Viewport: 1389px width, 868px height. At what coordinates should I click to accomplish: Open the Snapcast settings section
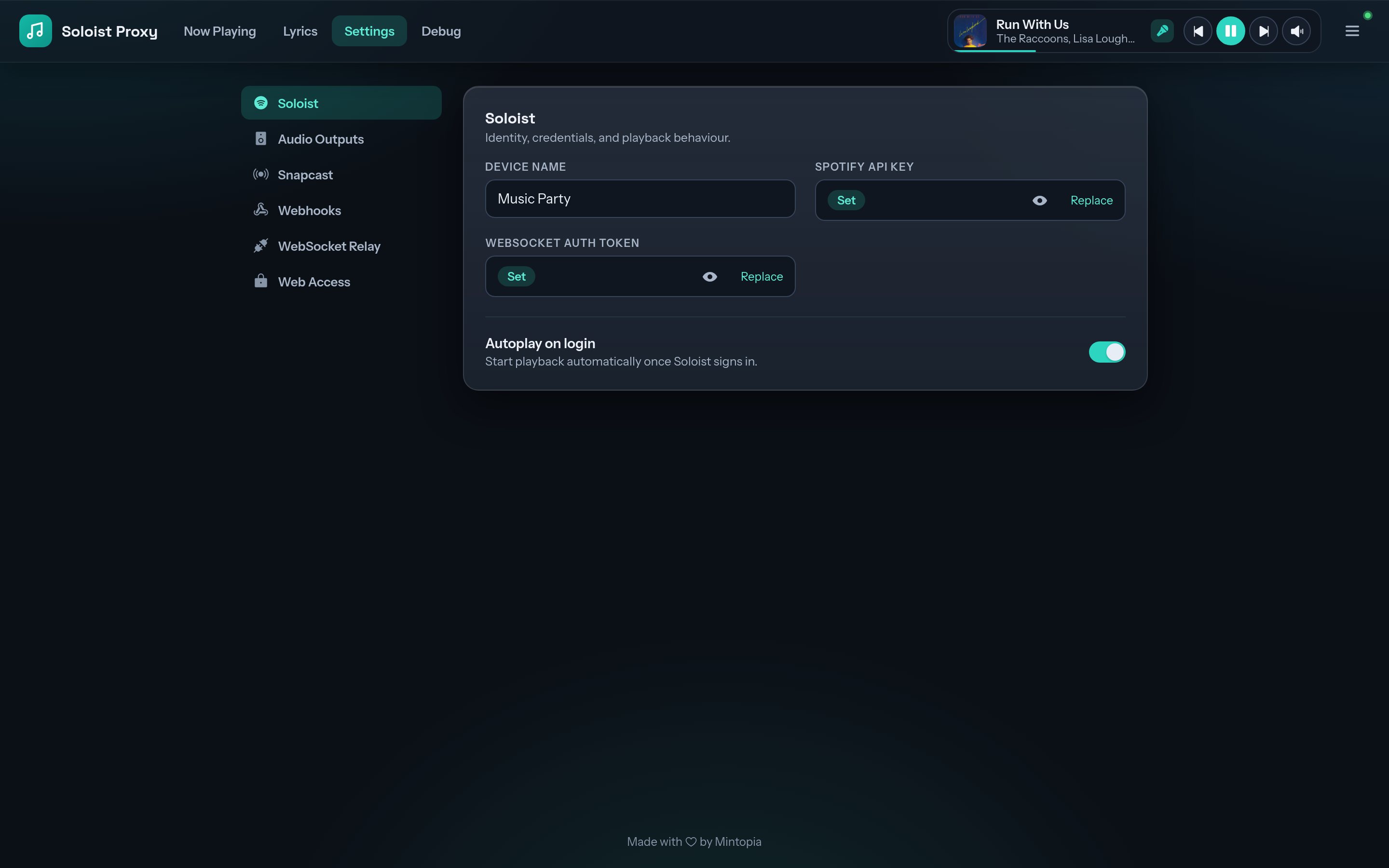[x=341, y=175]
